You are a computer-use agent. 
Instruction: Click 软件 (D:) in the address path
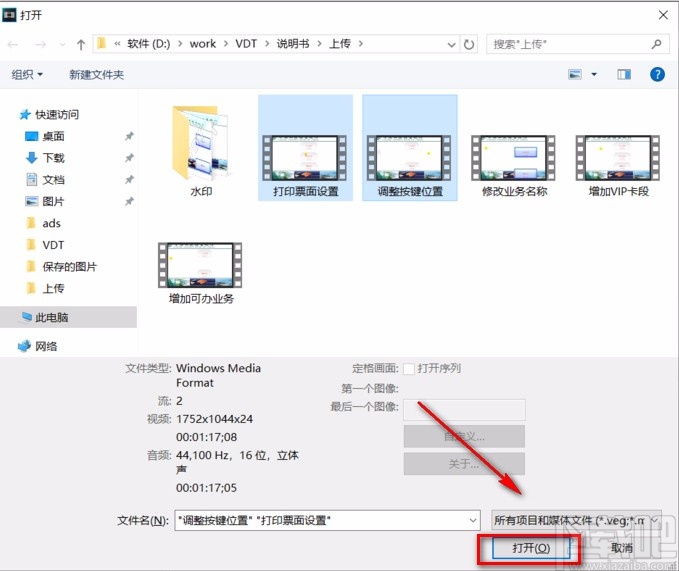(x=149, y=44)
